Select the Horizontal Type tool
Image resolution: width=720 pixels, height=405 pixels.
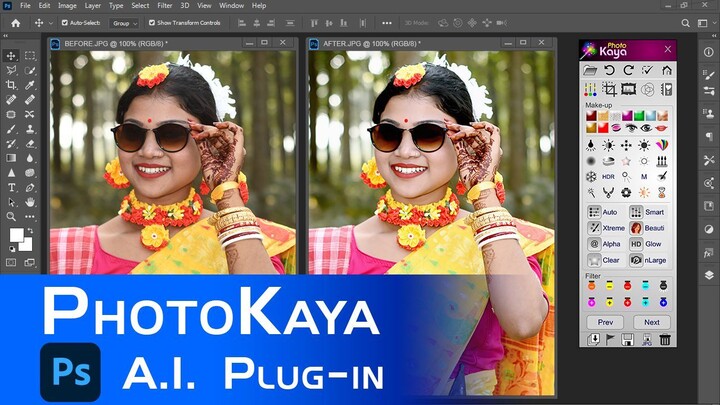coord(11,187)
